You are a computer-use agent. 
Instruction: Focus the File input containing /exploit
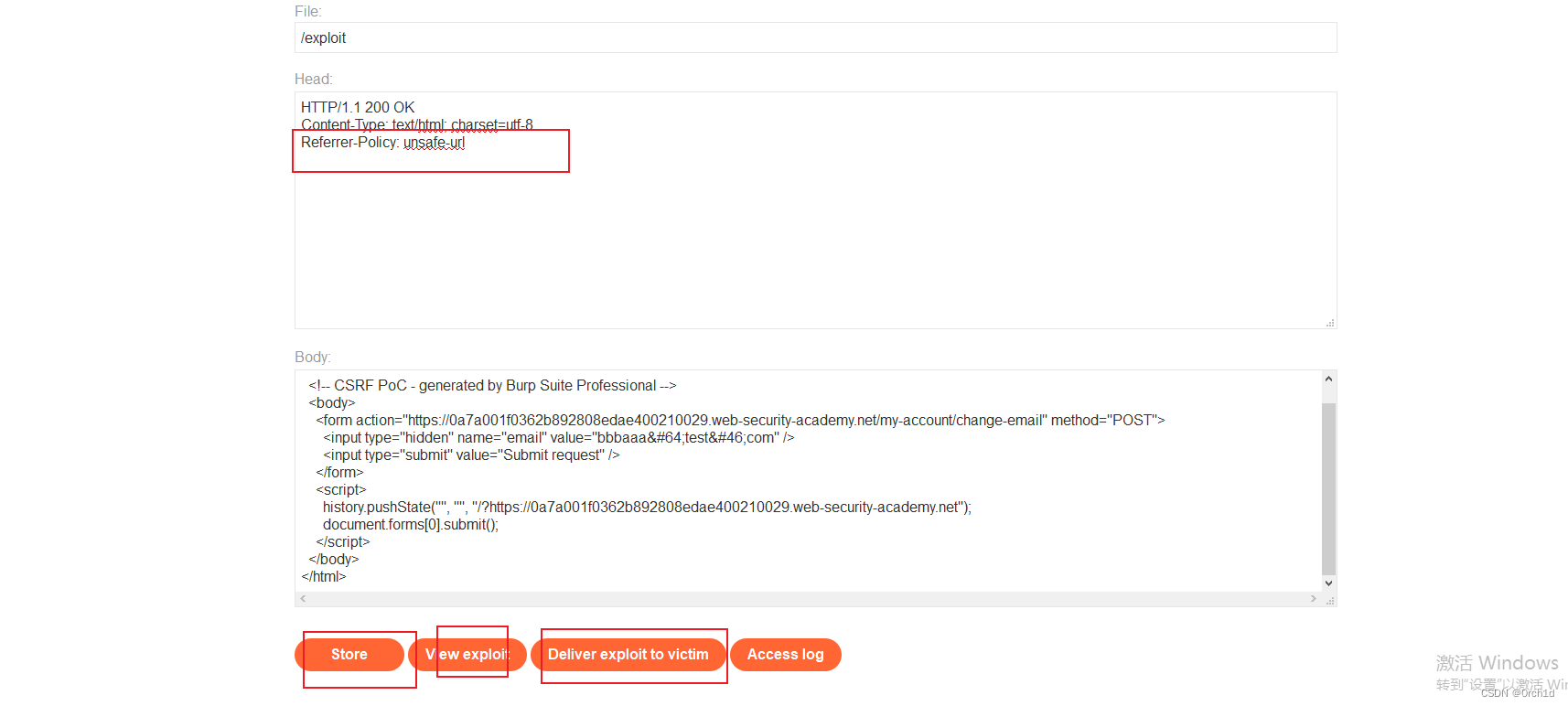click(815, 37)
